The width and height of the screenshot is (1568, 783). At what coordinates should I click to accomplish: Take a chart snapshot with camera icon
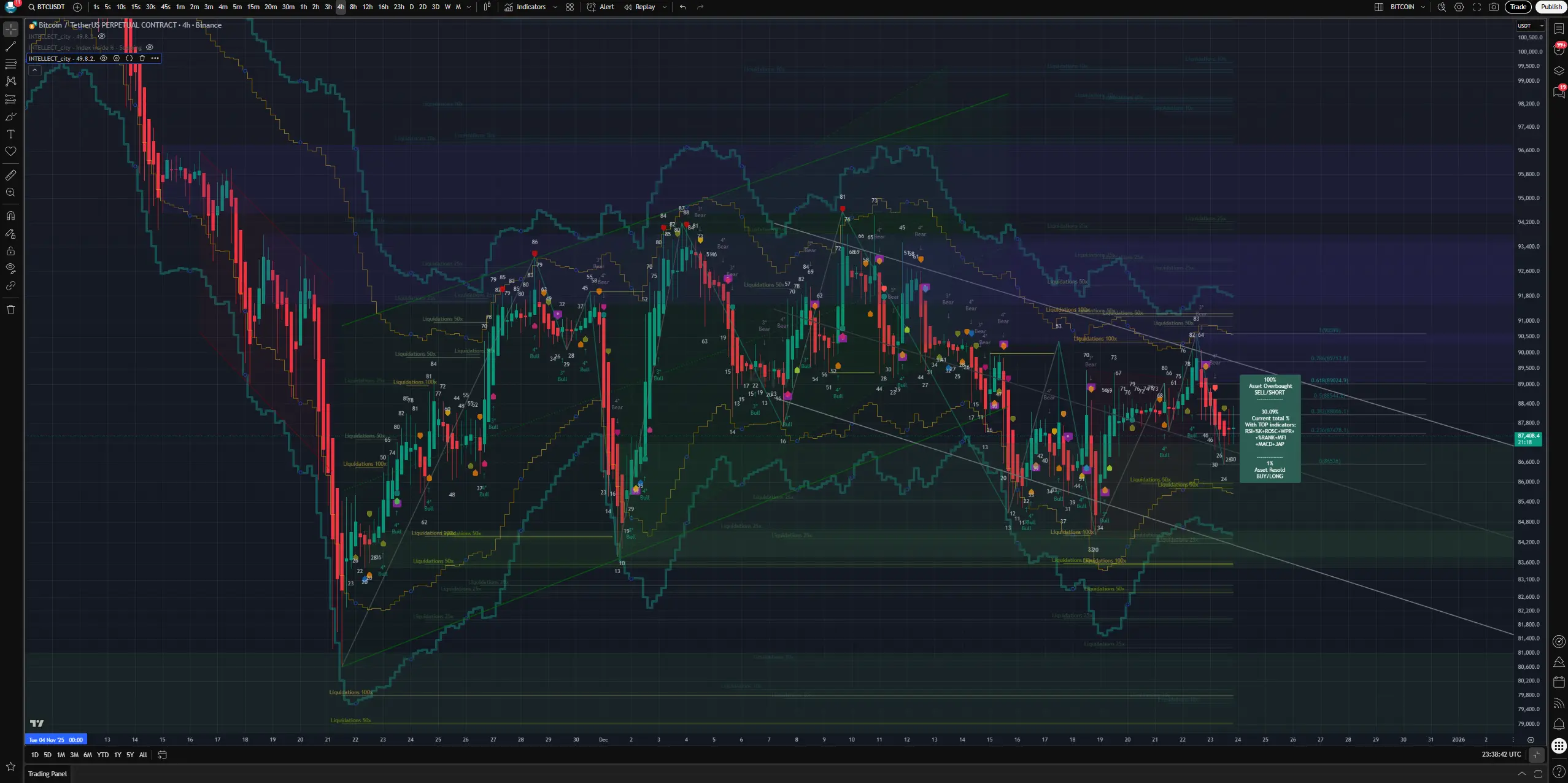tap(1494, 7)
